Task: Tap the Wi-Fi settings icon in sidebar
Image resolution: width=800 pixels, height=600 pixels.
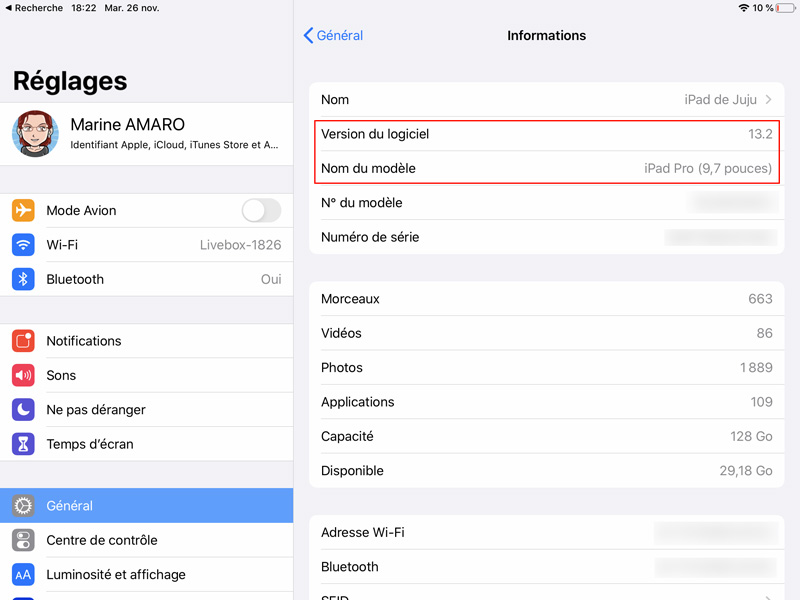Action: click(x=23, y=245)
